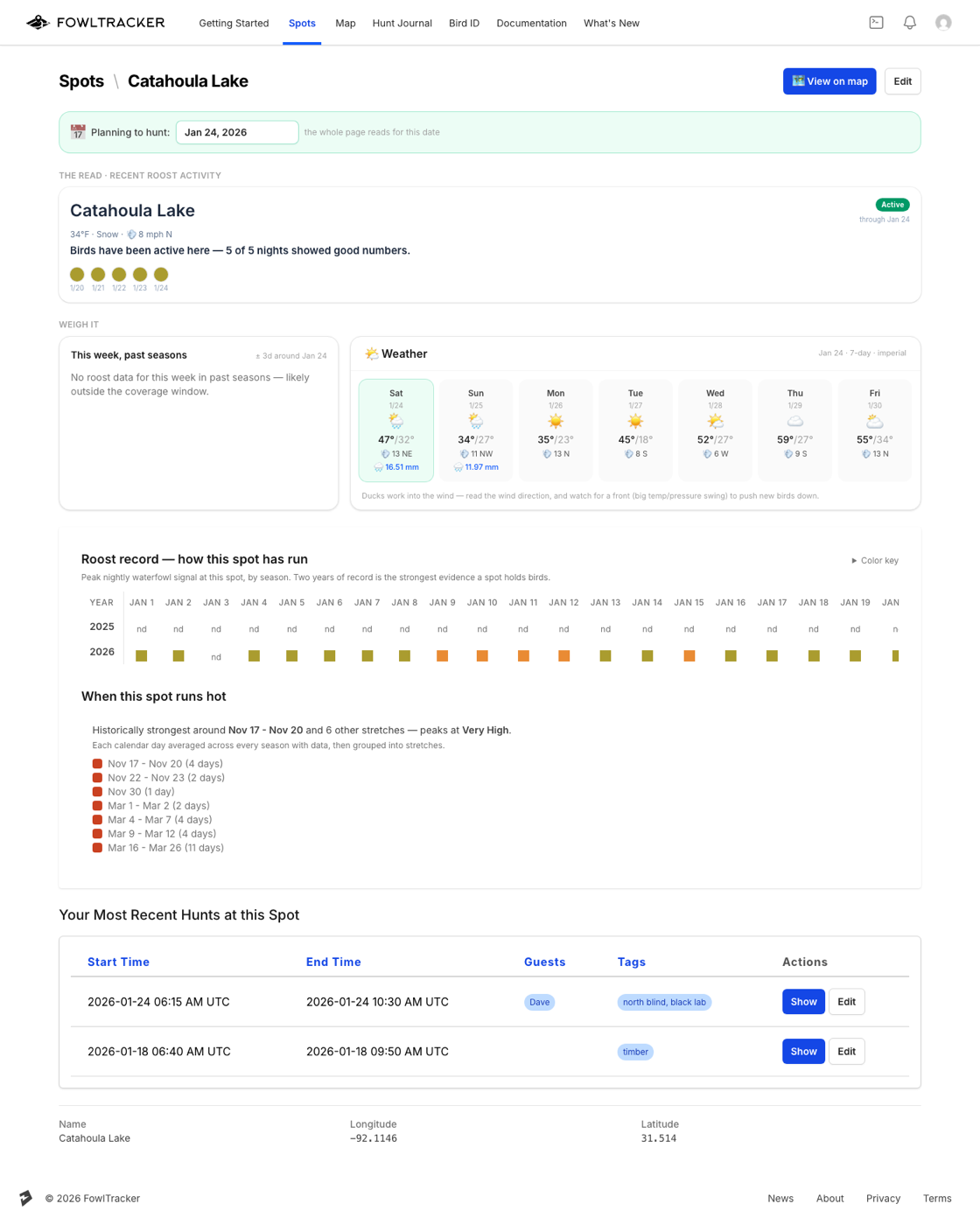Screen dimensions: 980x1218
Task: Open Documentation
Action: [532, 23]
